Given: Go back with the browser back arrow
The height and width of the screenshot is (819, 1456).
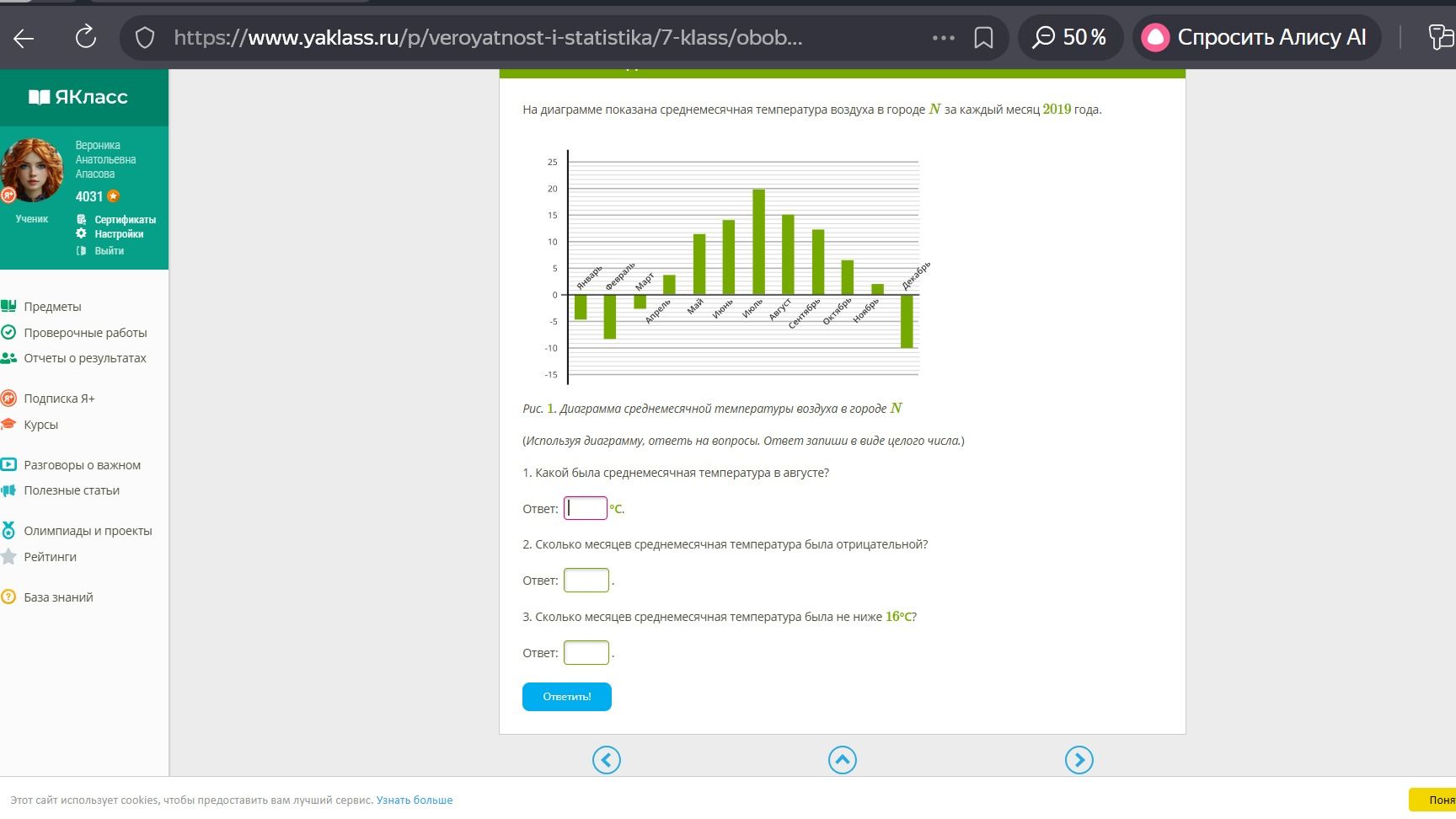Looking at the screenshot, I should (24, 38).
